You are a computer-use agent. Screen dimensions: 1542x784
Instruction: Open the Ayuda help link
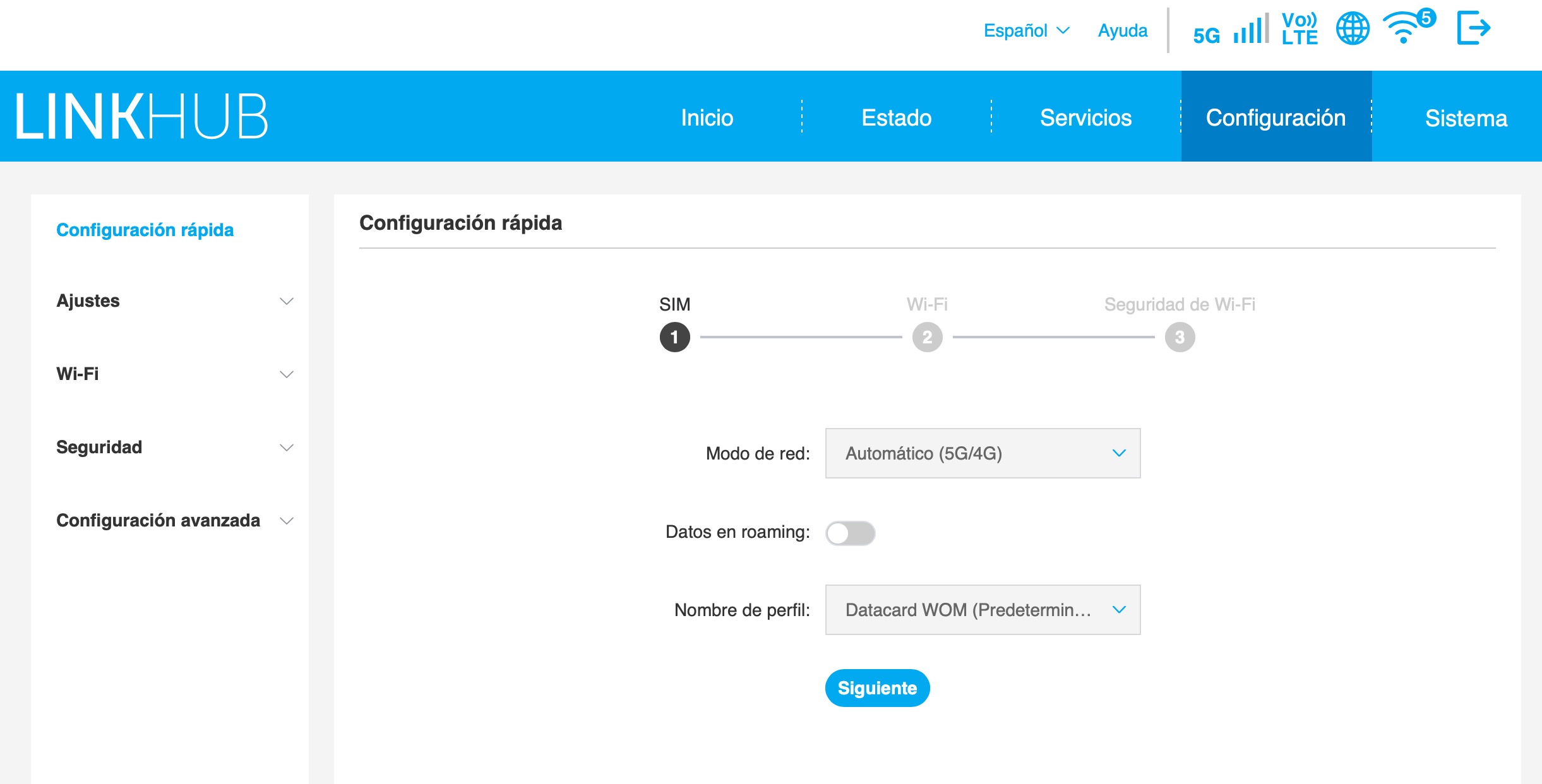point(1122,30)
